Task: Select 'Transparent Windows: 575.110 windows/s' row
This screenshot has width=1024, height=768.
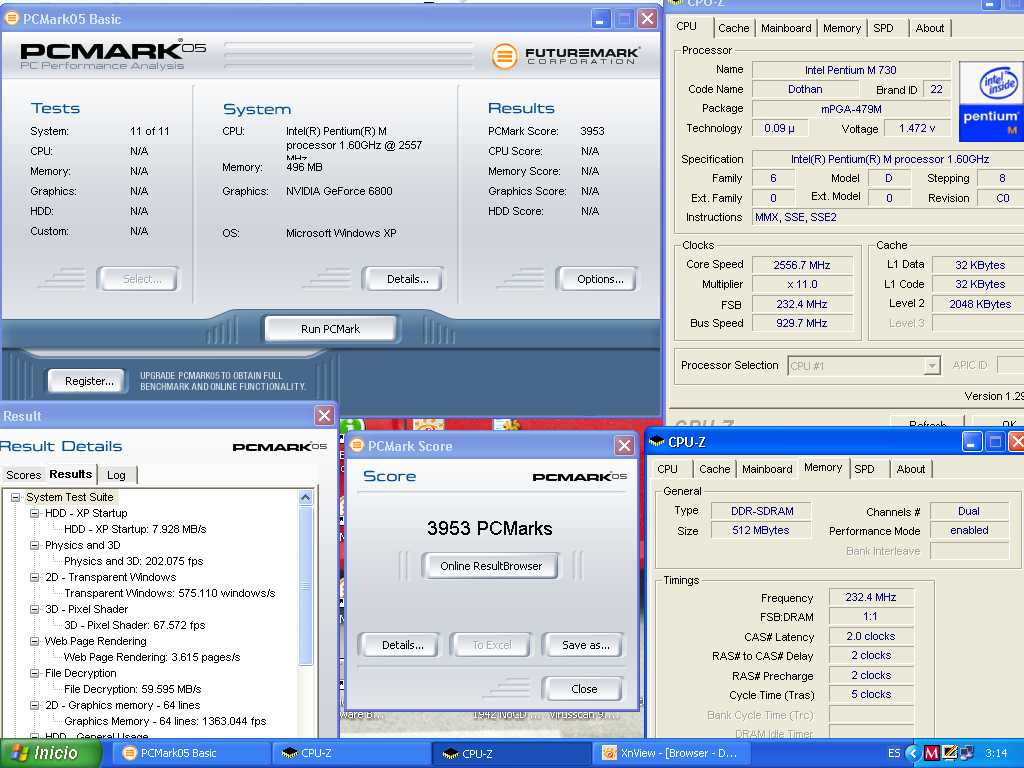Action: (169, 593)
